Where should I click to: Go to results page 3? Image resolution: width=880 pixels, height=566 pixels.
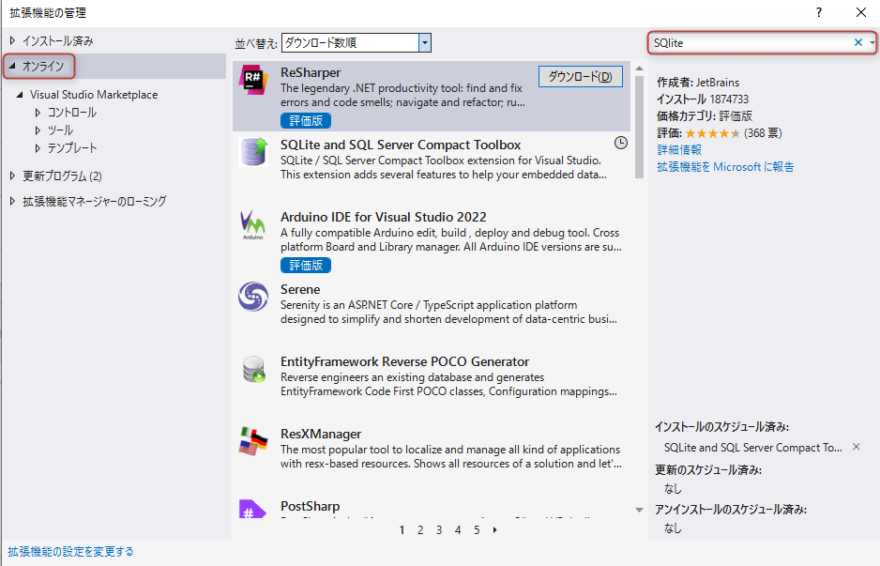click(439, 530)
